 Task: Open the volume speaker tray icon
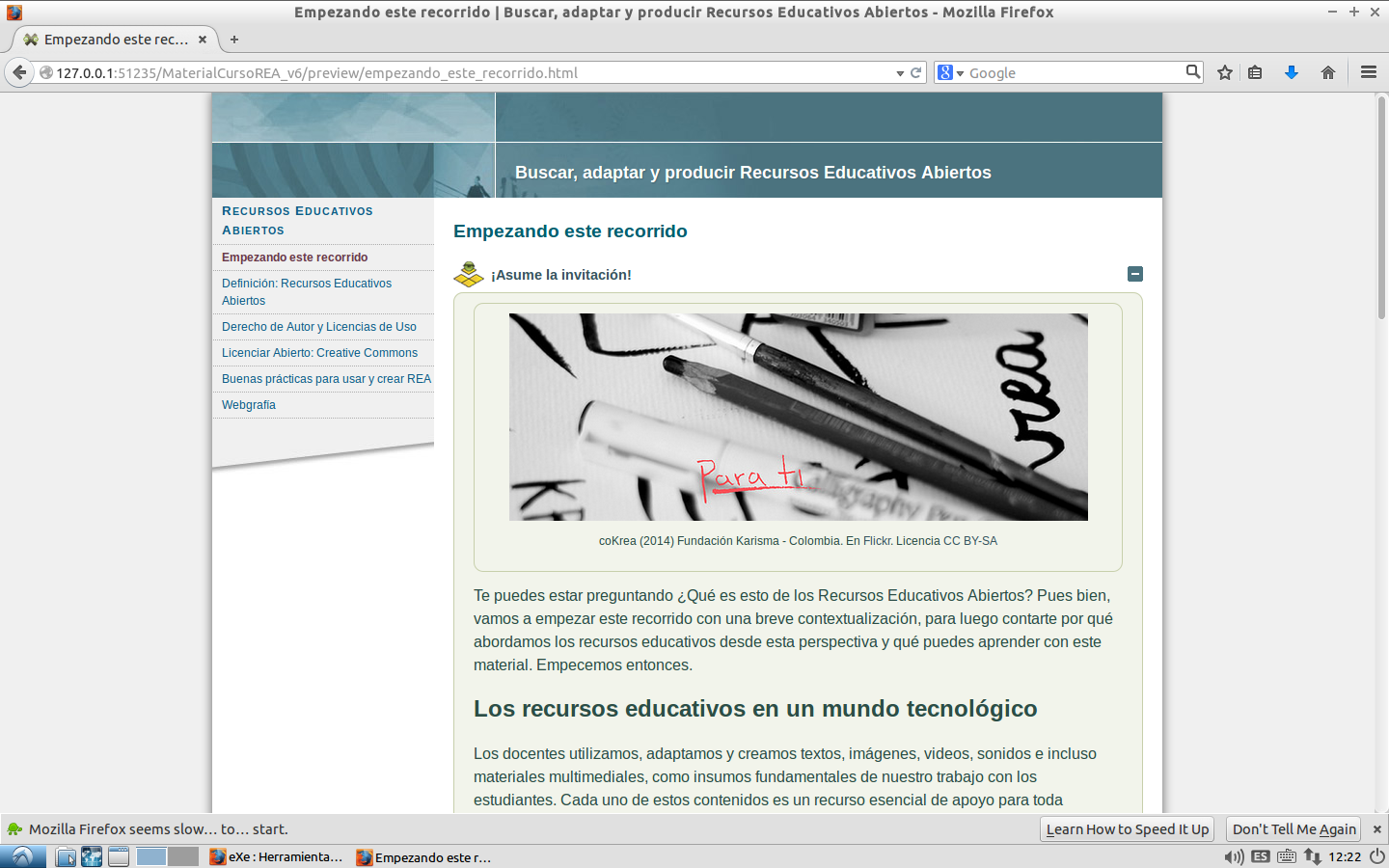coord(1234,856)
